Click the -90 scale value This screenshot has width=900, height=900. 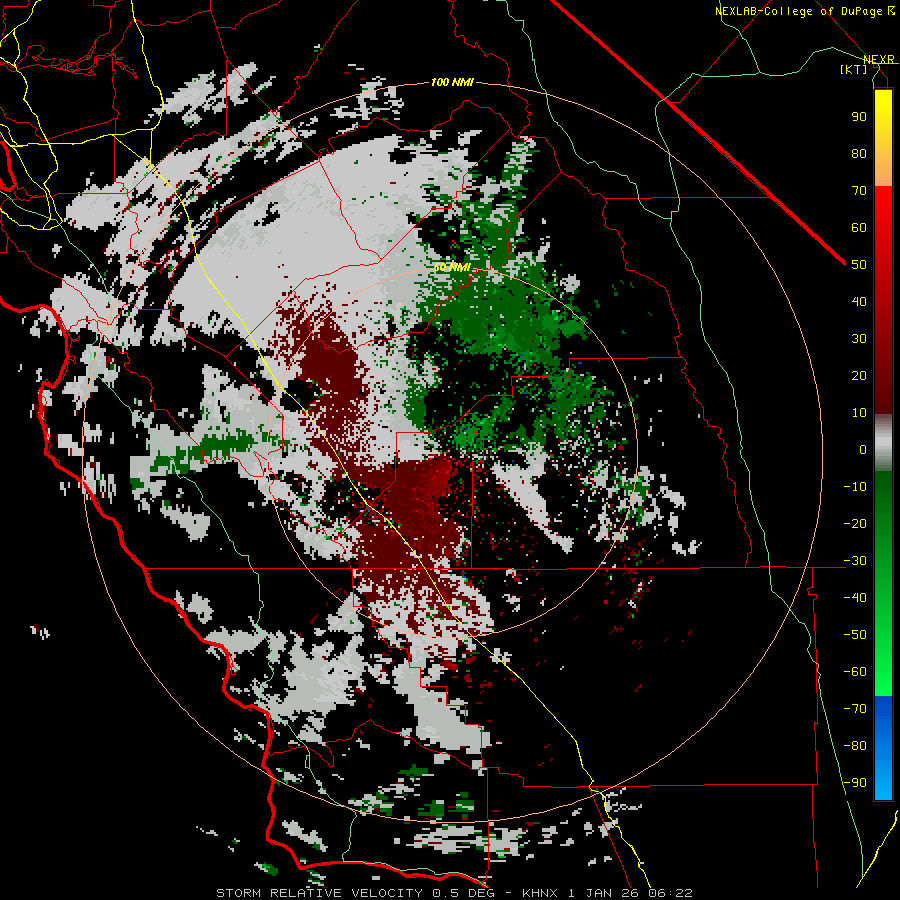pyautogui.click(x=855, y=783)
